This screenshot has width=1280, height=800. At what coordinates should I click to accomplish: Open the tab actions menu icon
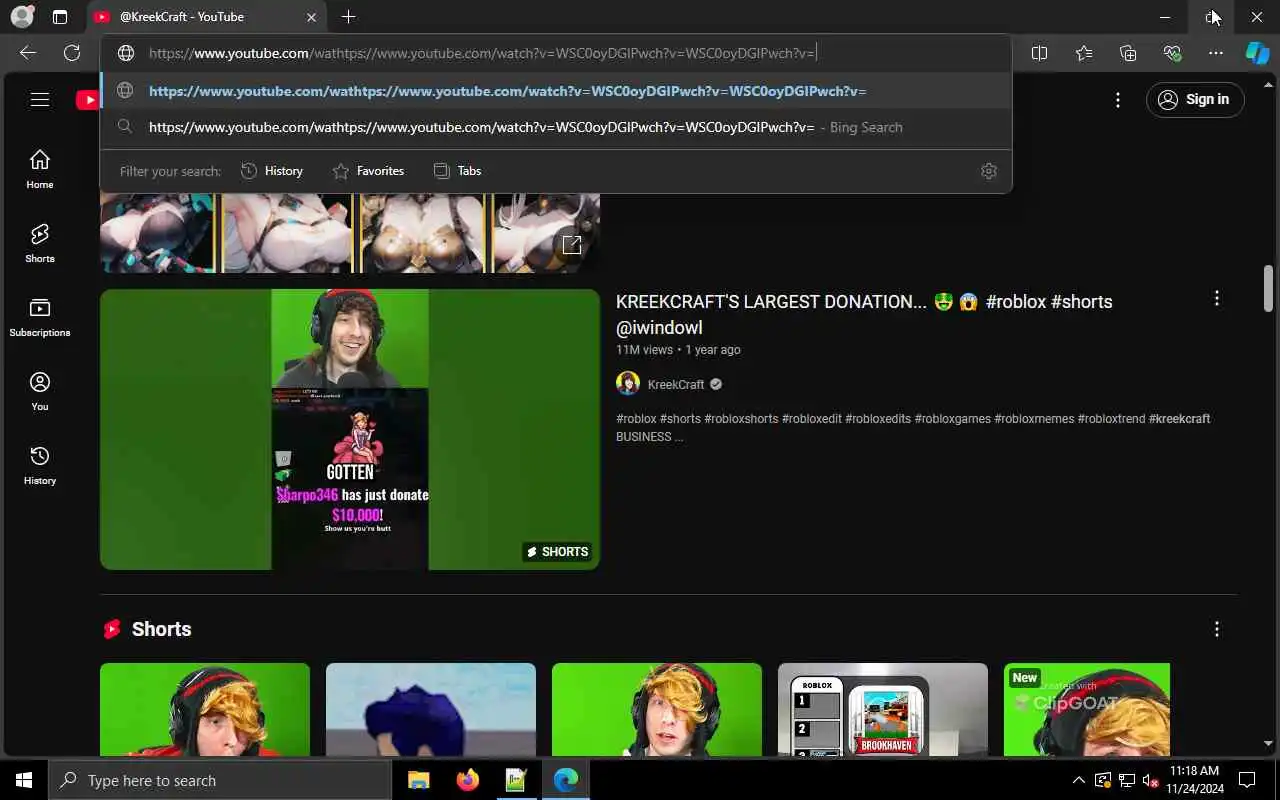(x=60, y=17)
